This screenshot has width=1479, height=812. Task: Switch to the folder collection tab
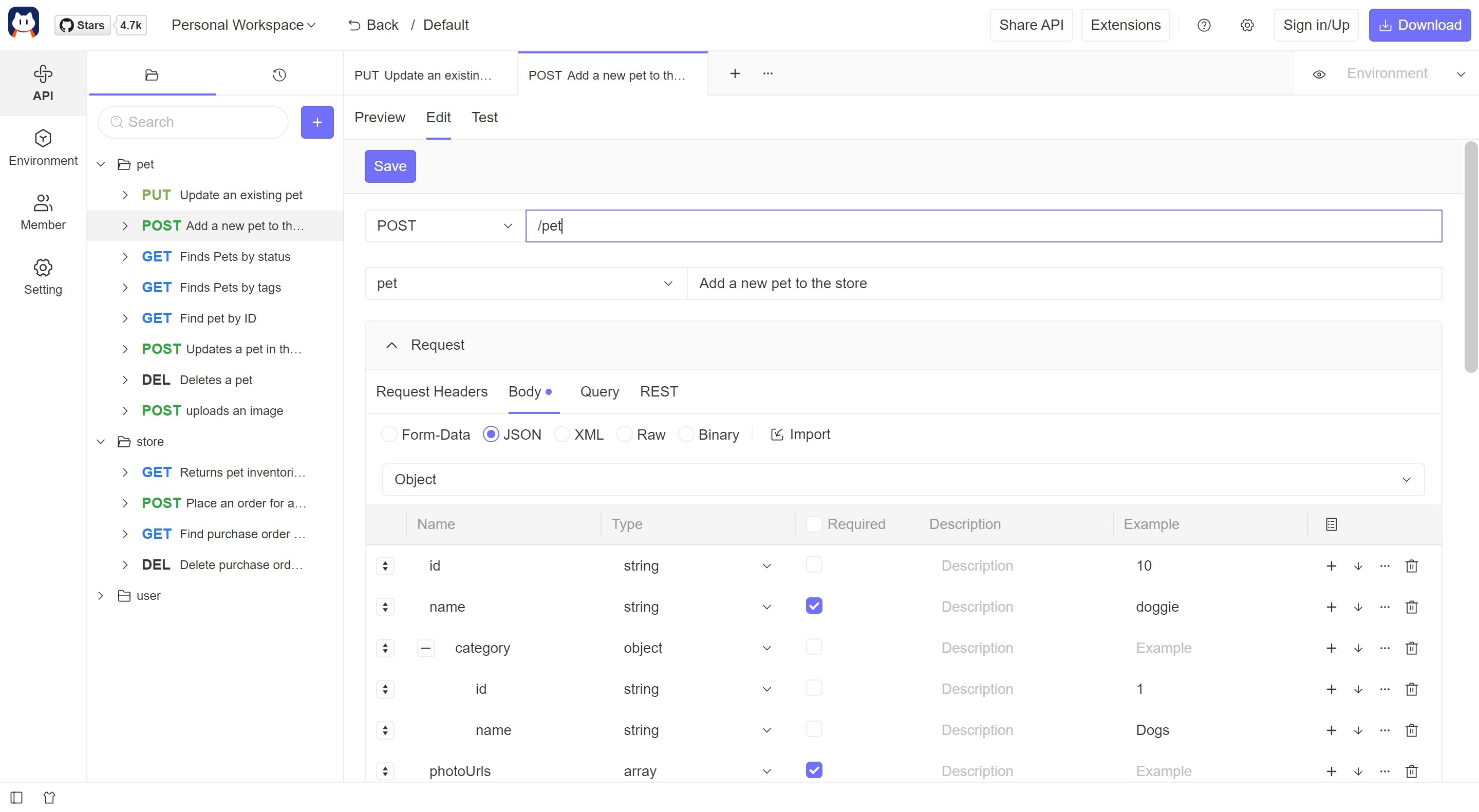point(152,74)
